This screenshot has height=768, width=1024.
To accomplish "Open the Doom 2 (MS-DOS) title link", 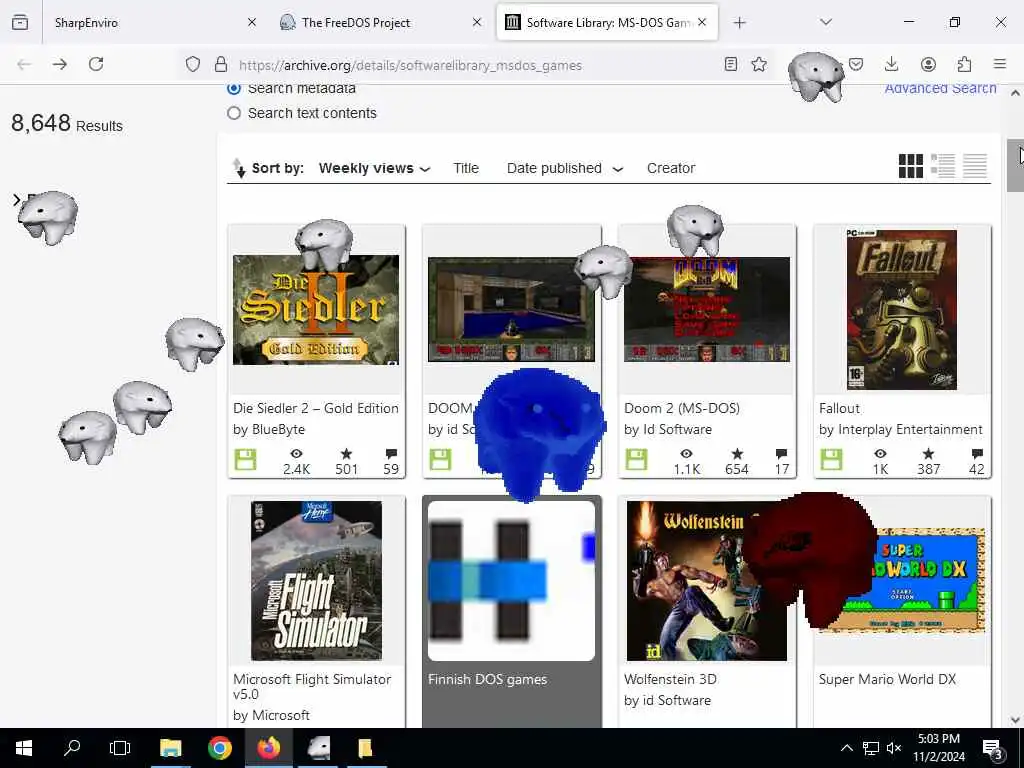I will point(682,408).
